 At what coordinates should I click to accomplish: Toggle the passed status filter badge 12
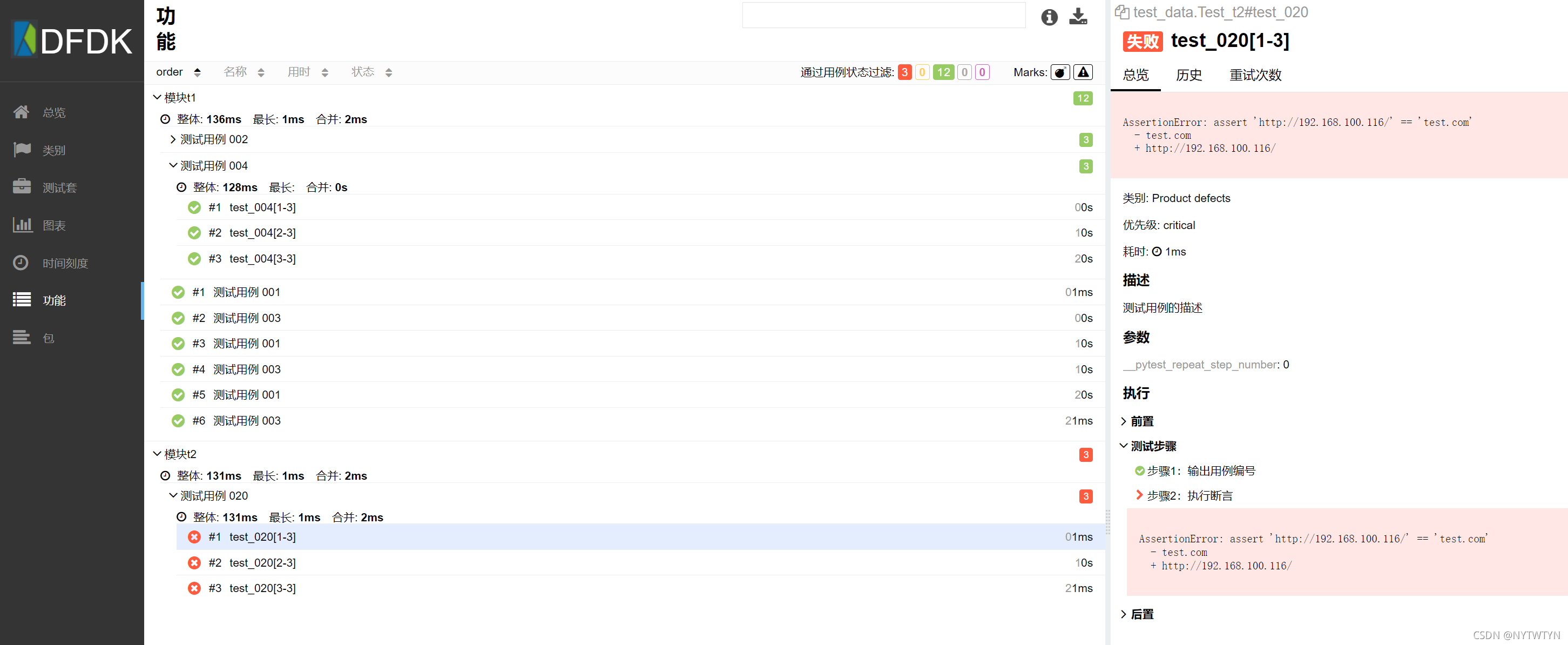pyautogui.click(x=943, y=72)
